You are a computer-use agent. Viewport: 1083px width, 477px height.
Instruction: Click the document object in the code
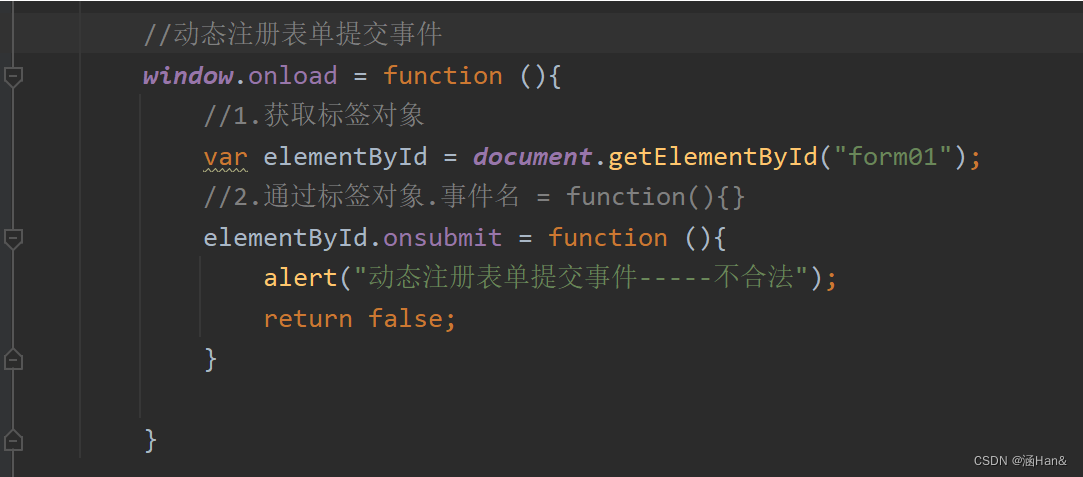pyautogui.click(x=532, y=157)
